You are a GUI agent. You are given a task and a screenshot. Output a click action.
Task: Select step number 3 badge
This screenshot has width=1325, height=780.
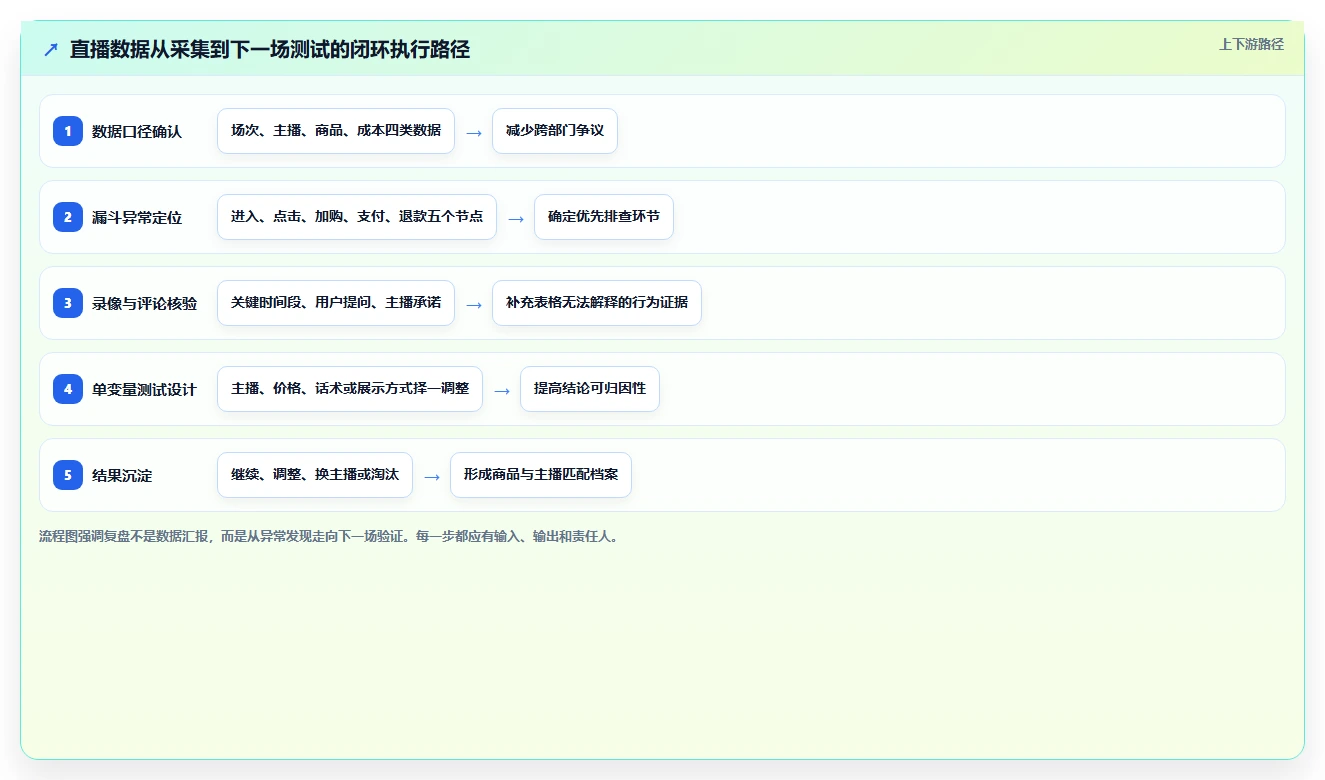click(68, 302)
